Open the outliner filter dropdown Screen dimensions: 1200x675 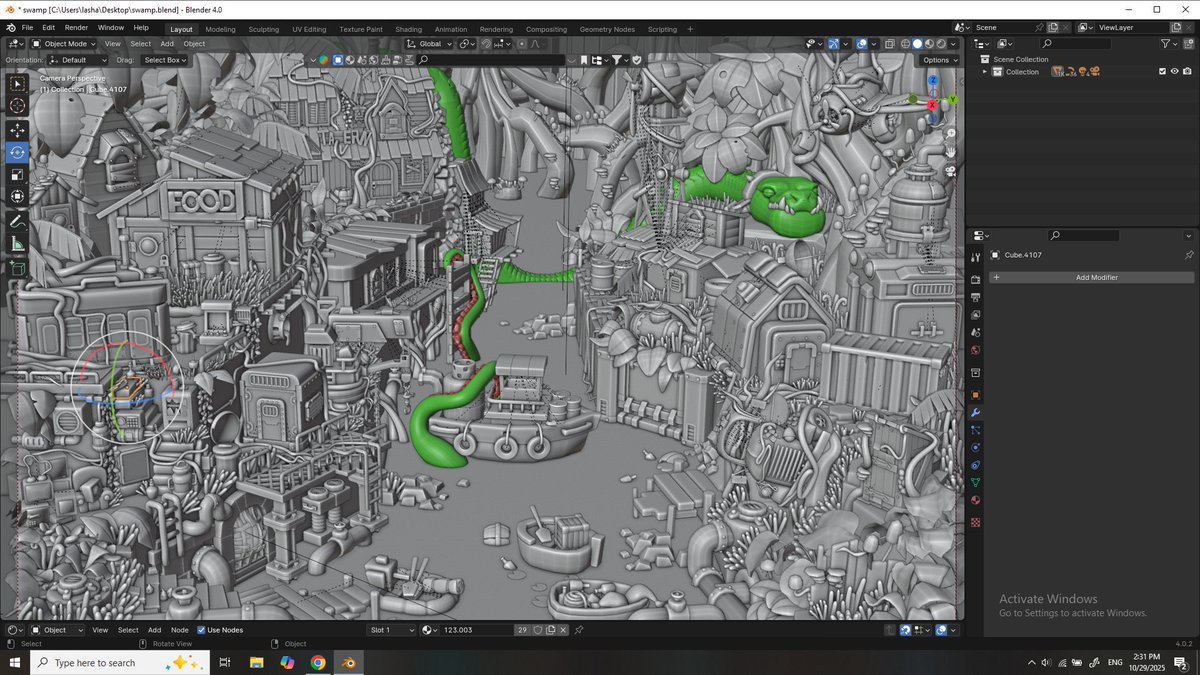coord(1170,44)
